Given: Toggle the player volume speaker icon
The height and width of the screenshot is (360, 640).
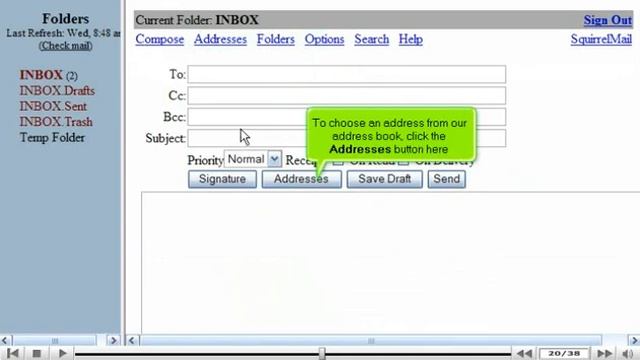Looking at the screenshot, I should tap(627, 353).
